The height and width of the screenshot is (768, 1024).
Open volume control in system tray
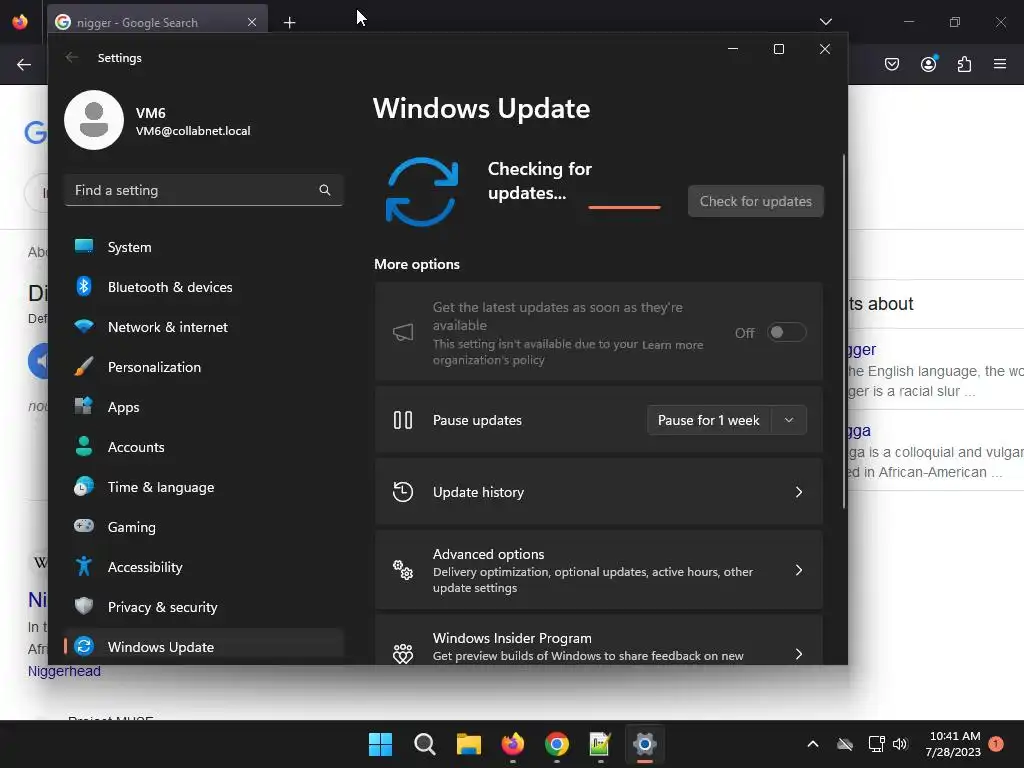pyautogui.click(x=900, y=744)
